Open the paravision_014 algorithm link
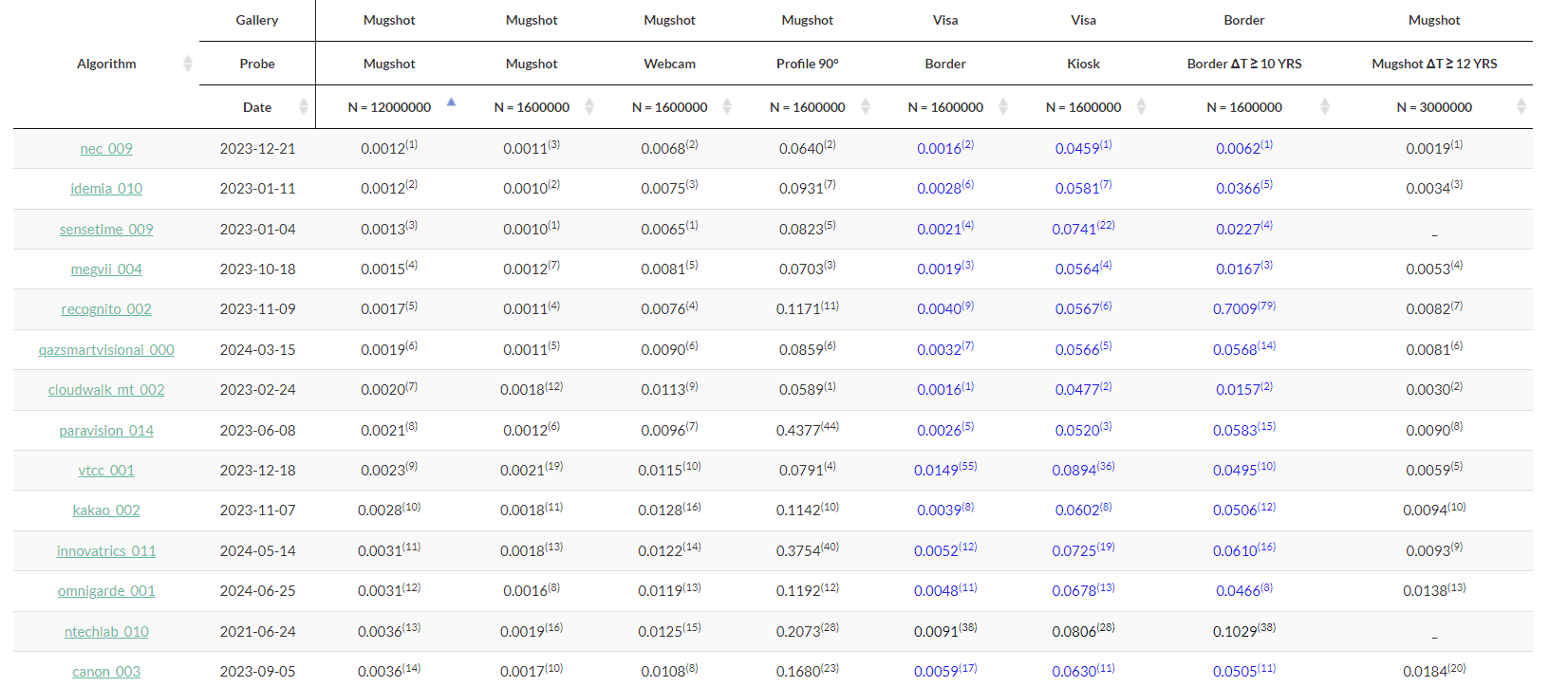Viewport: 1568px width, 687px height. [x=106, y=431]
